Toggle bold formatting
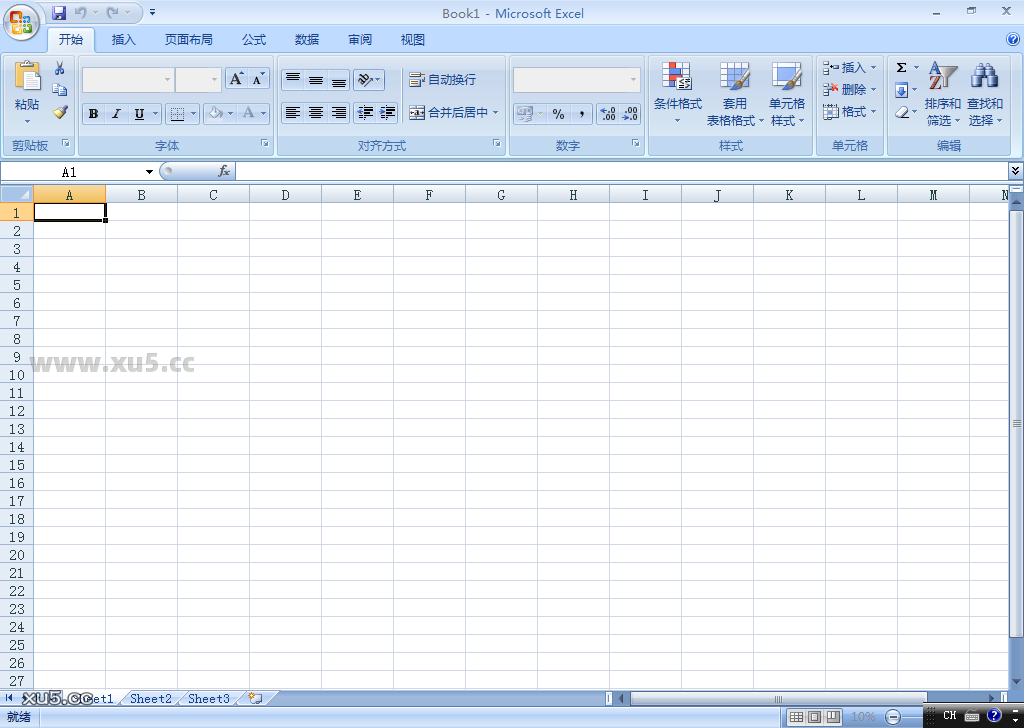 click(x=92, y=113)
